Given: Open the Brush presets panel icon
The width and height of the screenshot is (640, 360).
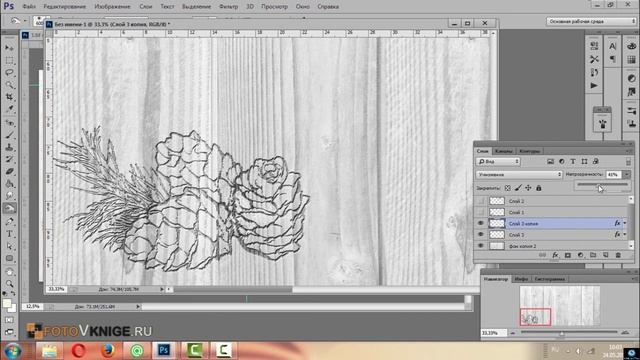Looking at the screenshot, I should point(631,110).
